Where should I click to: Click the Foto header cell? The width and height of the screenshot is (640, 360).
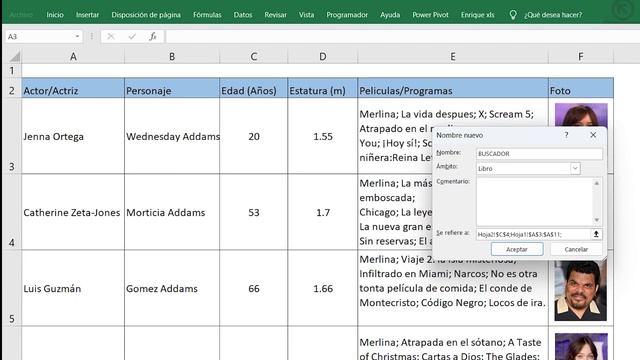pos(580,88)
